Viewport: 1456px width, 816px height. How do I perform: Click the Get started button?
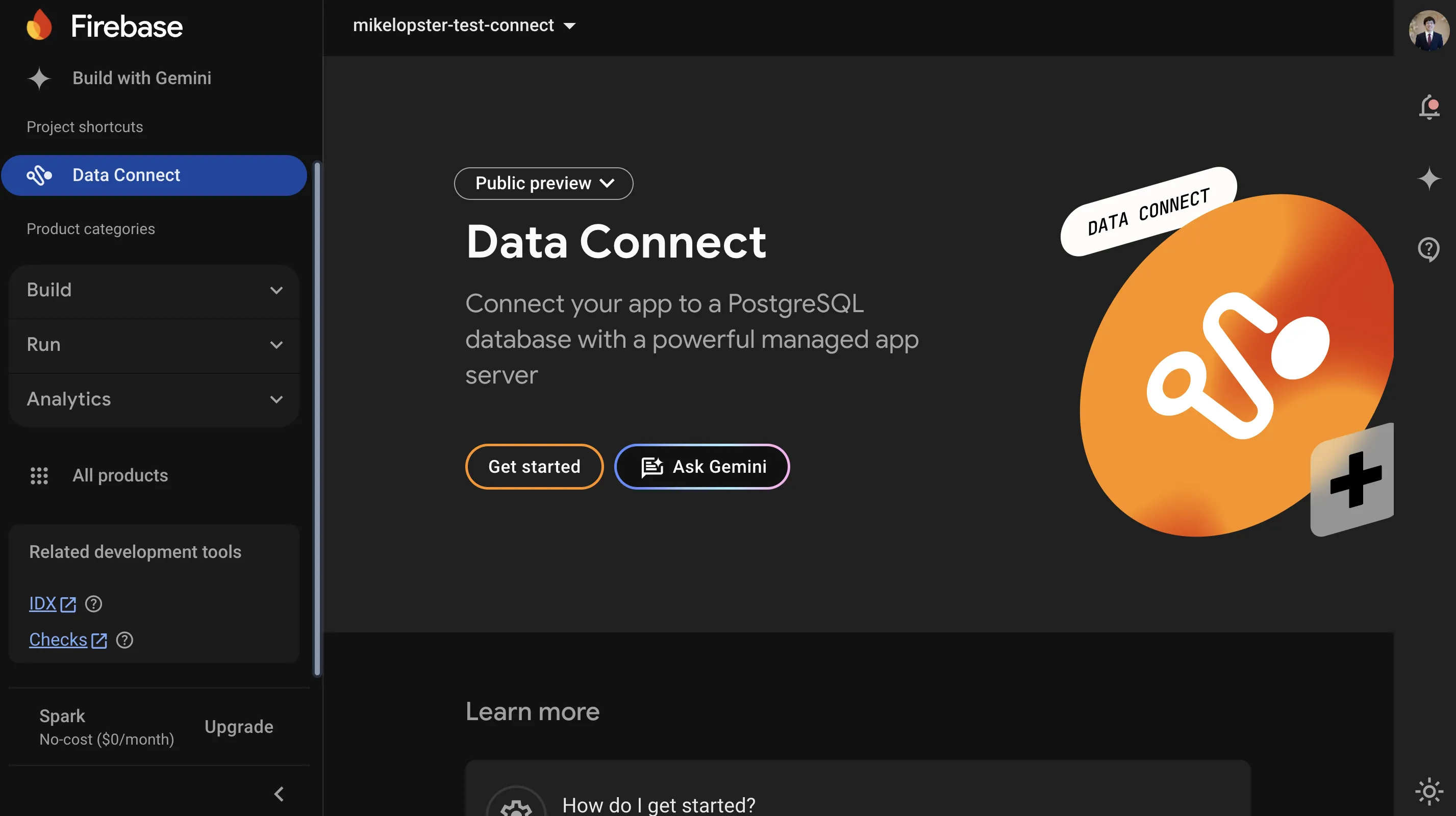click(x=534, y=466)
